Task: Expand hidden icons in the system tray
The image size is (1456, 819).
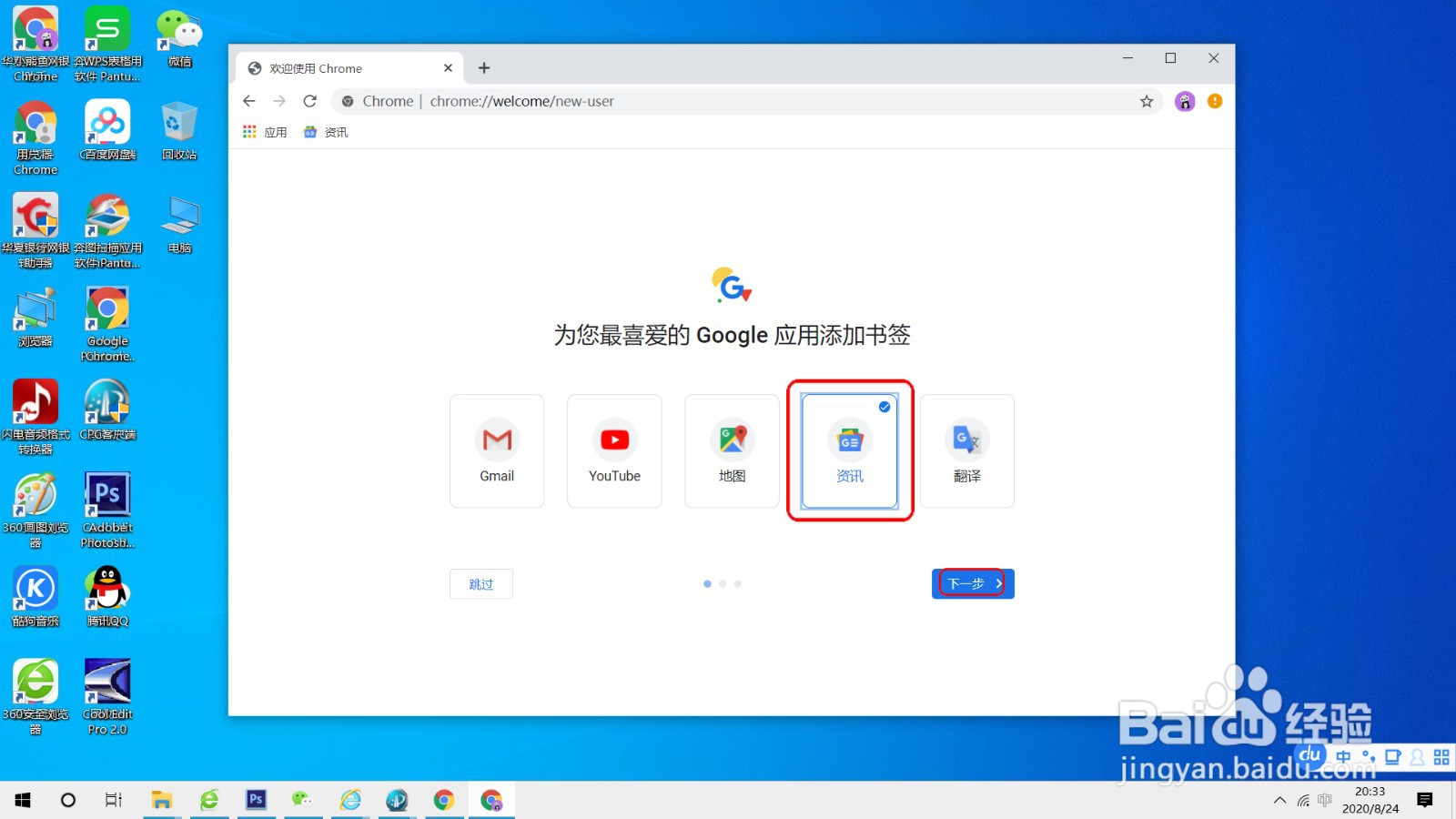Action: [1279, 800]
